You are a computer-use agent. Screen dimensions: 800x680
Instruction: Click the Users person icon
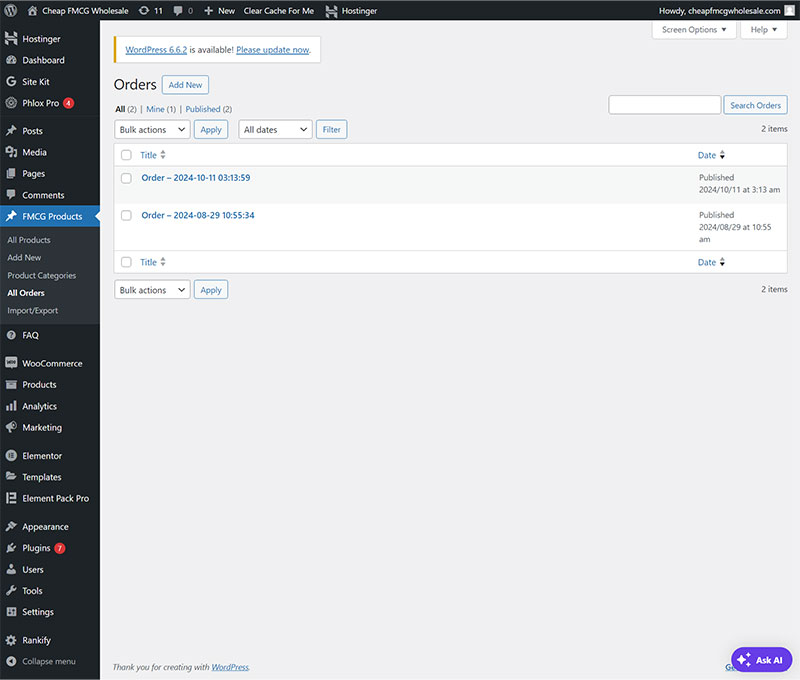pyautogui.click(x=11, y=569)
